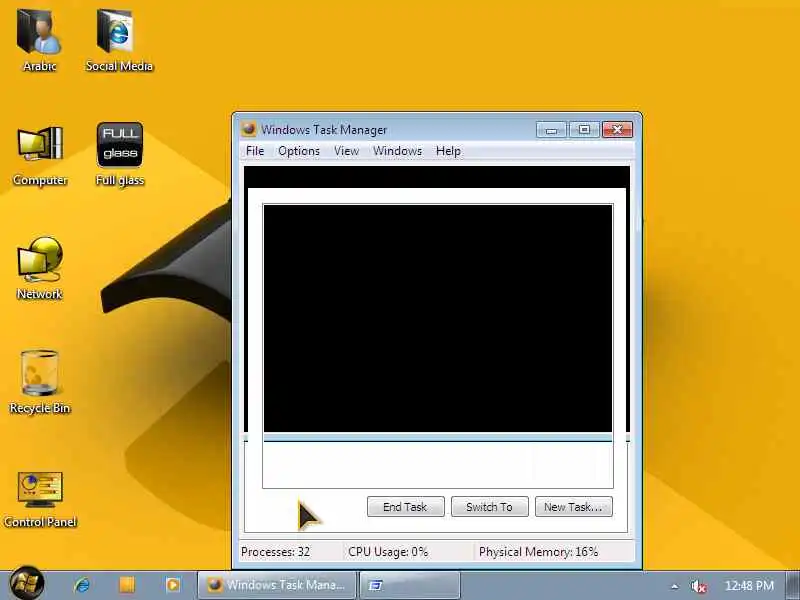
Task: Click the End Task button
Action: tap(406, 507)
